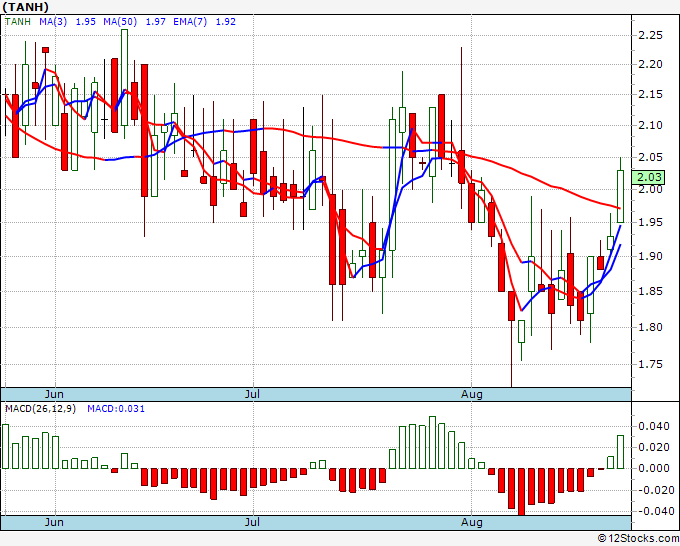Click the 1.95 price axis label
The height and width of the screenshot is (546, 680).
click(x=651, y=222)
